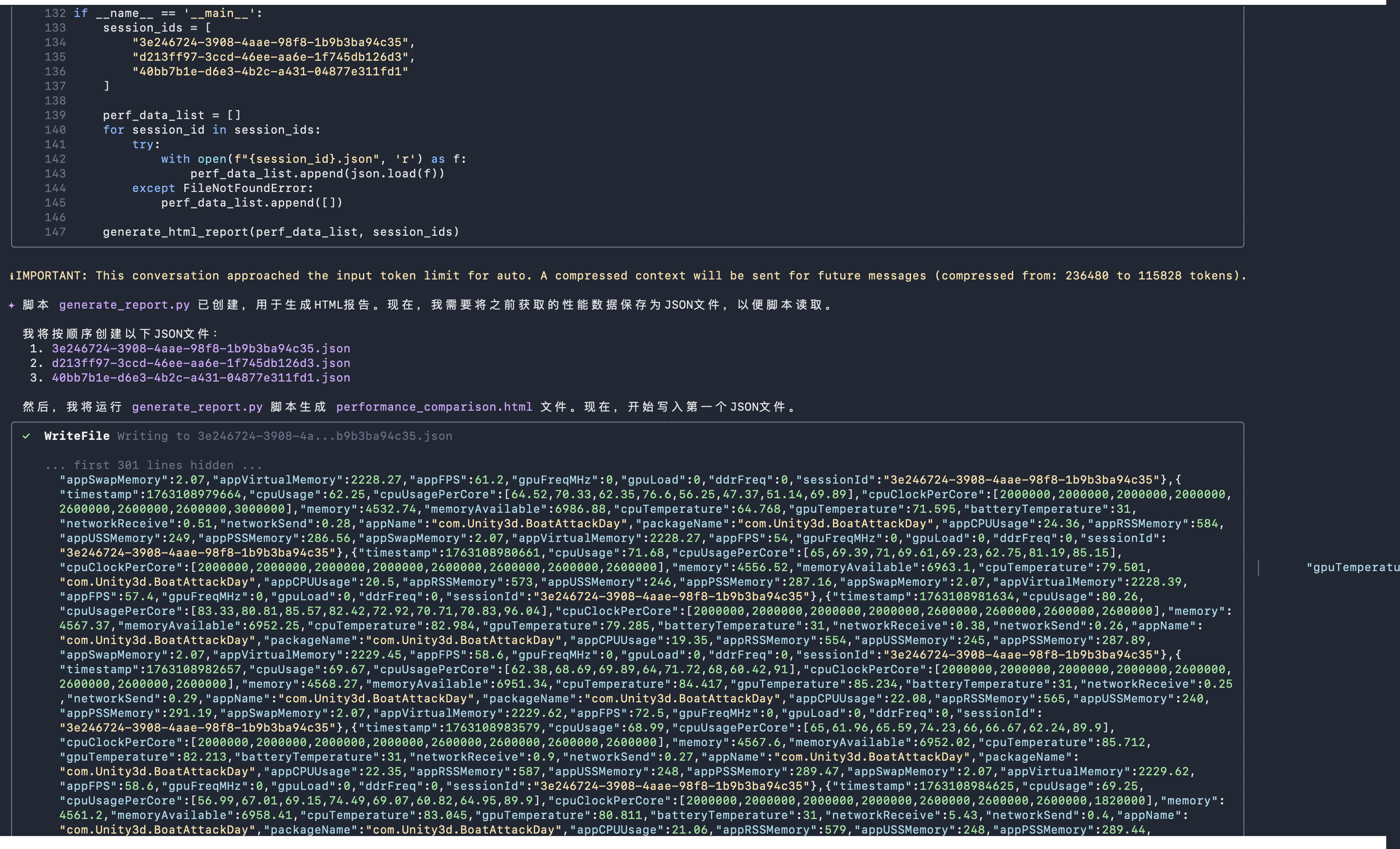1400x849 pixels.
Task: Click the WriteFile tool label
Action: [77, 436]
